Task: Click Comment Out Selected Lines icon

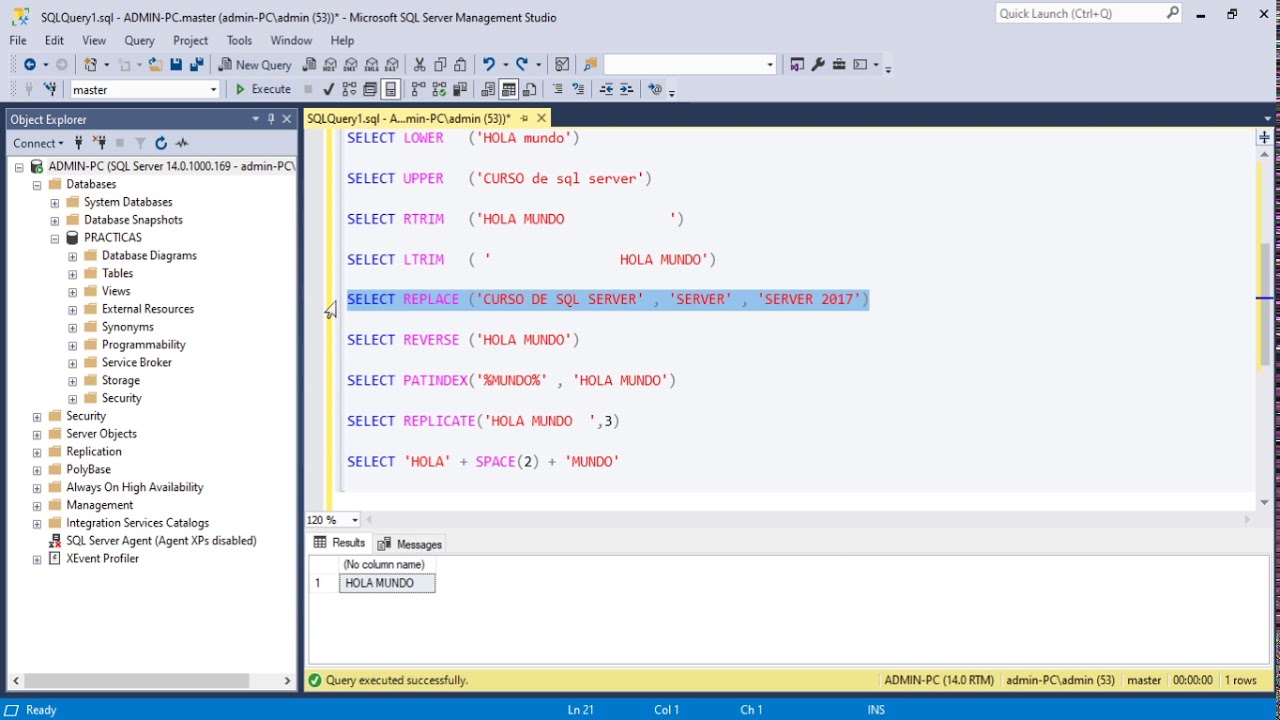Action: pyautogui.click(x=557, y=89)
